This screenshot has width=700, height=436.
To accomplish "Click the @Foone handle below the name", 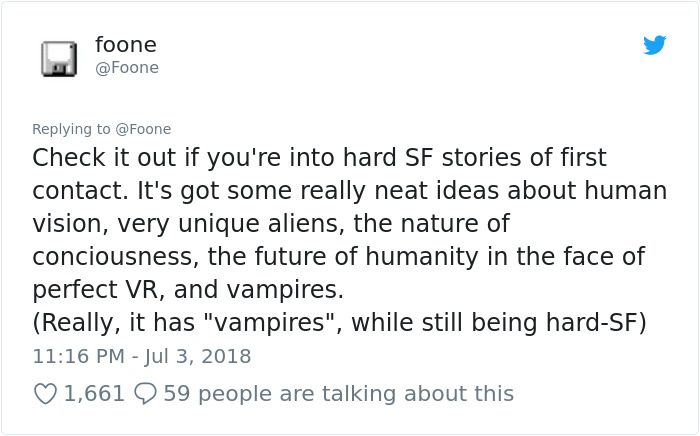I will (x=126, y=68).
